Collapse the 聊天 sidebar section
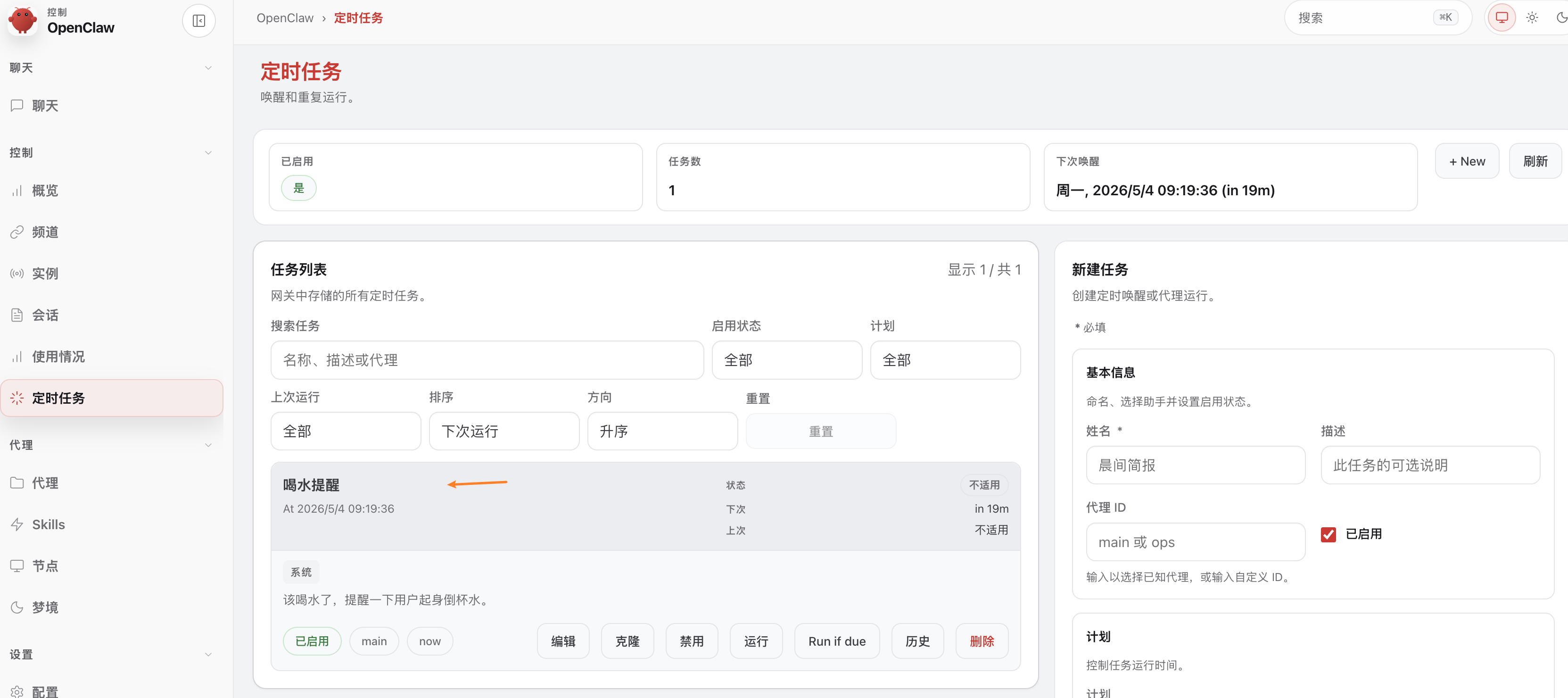The height and width of the screenshot is (698, 1568). click(208, 67)
